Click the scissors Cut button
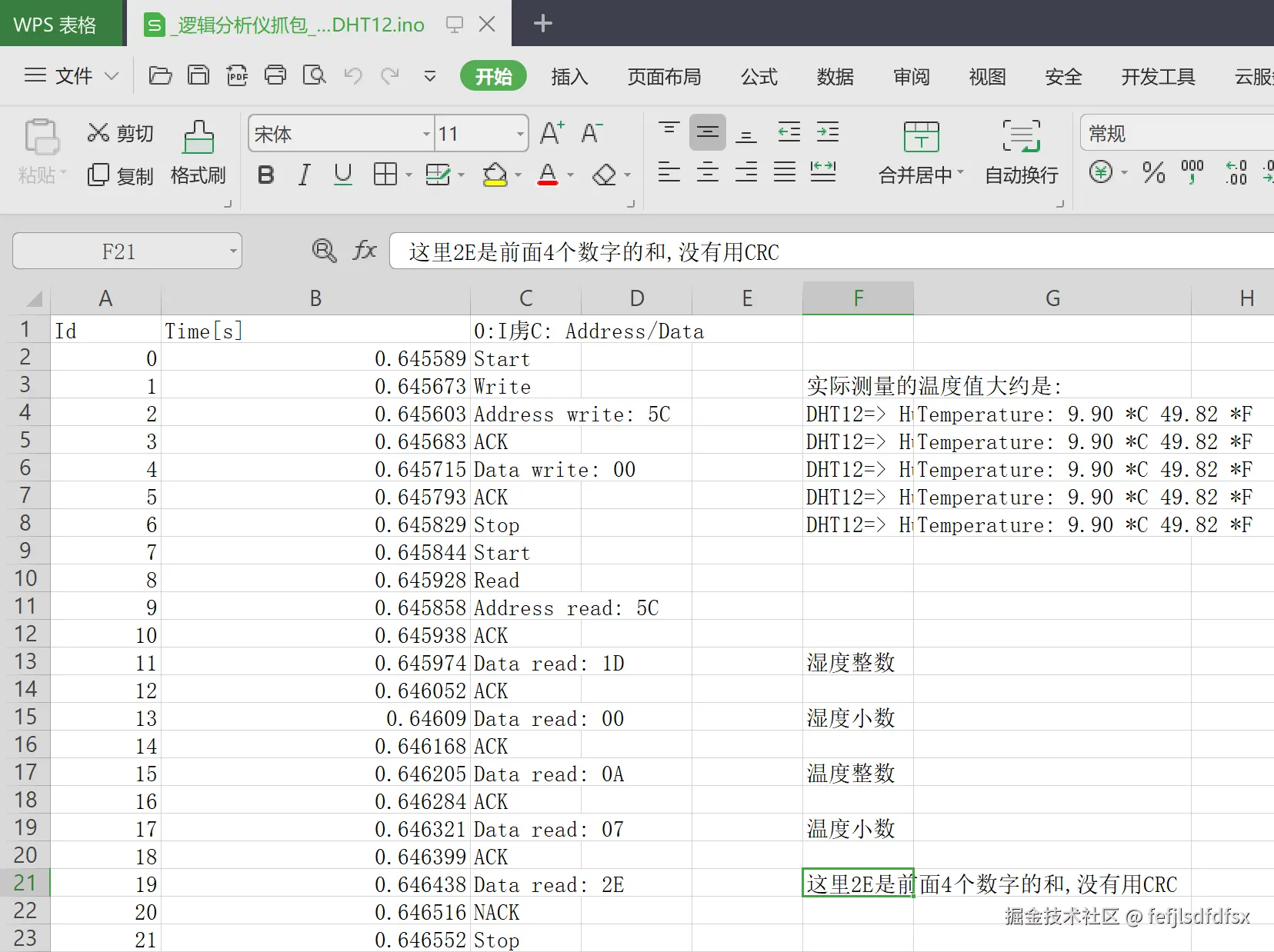 [x=120, y=133]
